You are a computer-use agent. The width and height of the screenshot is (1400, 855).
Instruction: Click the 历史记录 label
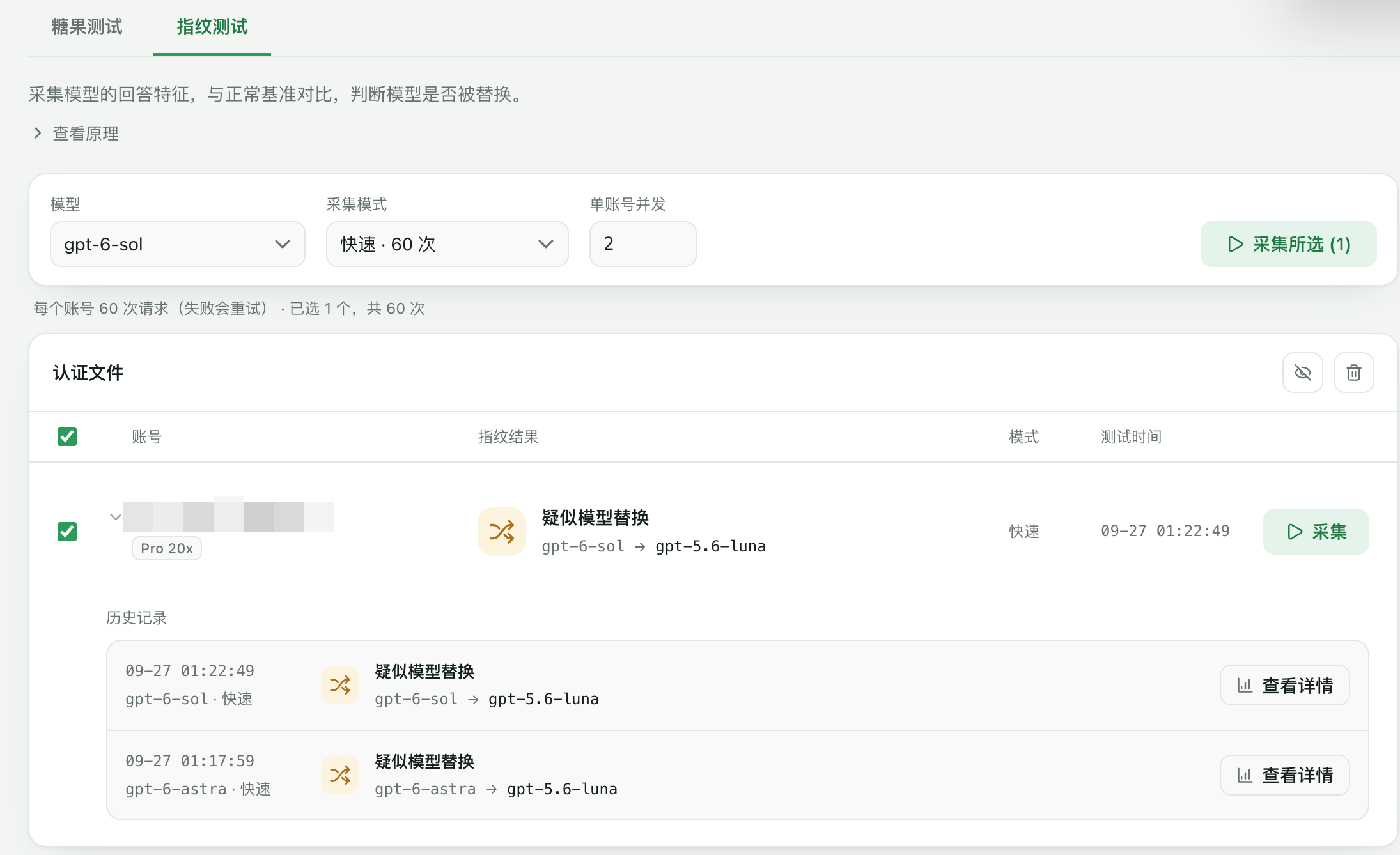coord(136,618)
